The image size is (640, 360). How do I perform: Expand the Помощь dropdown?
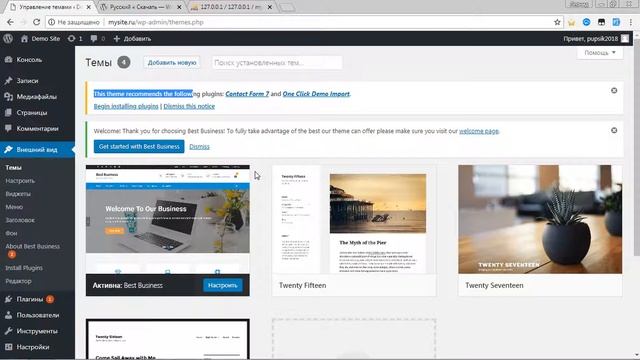coord(600,53)
